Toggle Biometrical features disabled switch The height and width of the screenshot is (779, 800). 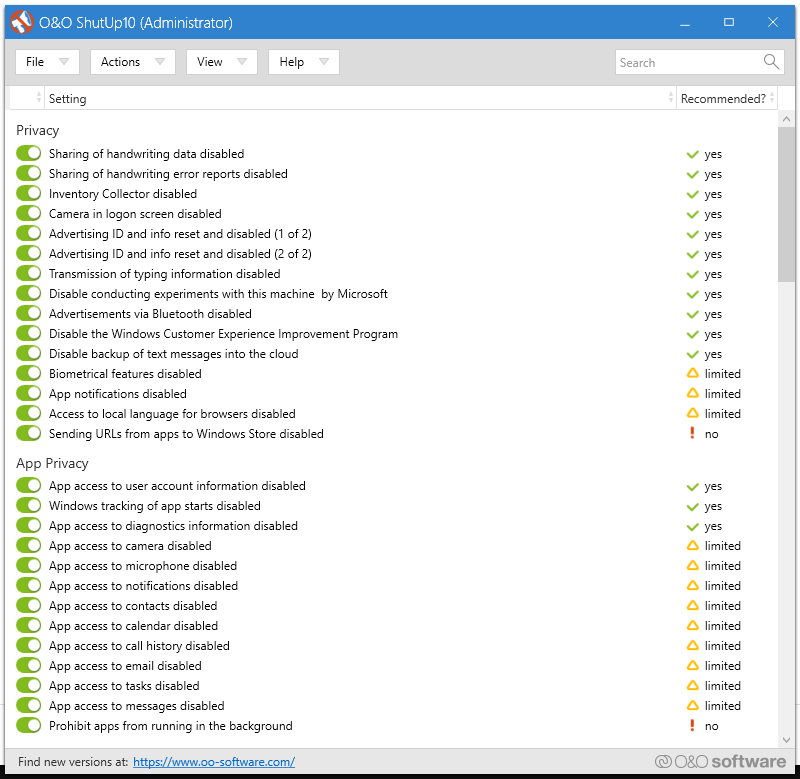point(29,373)
